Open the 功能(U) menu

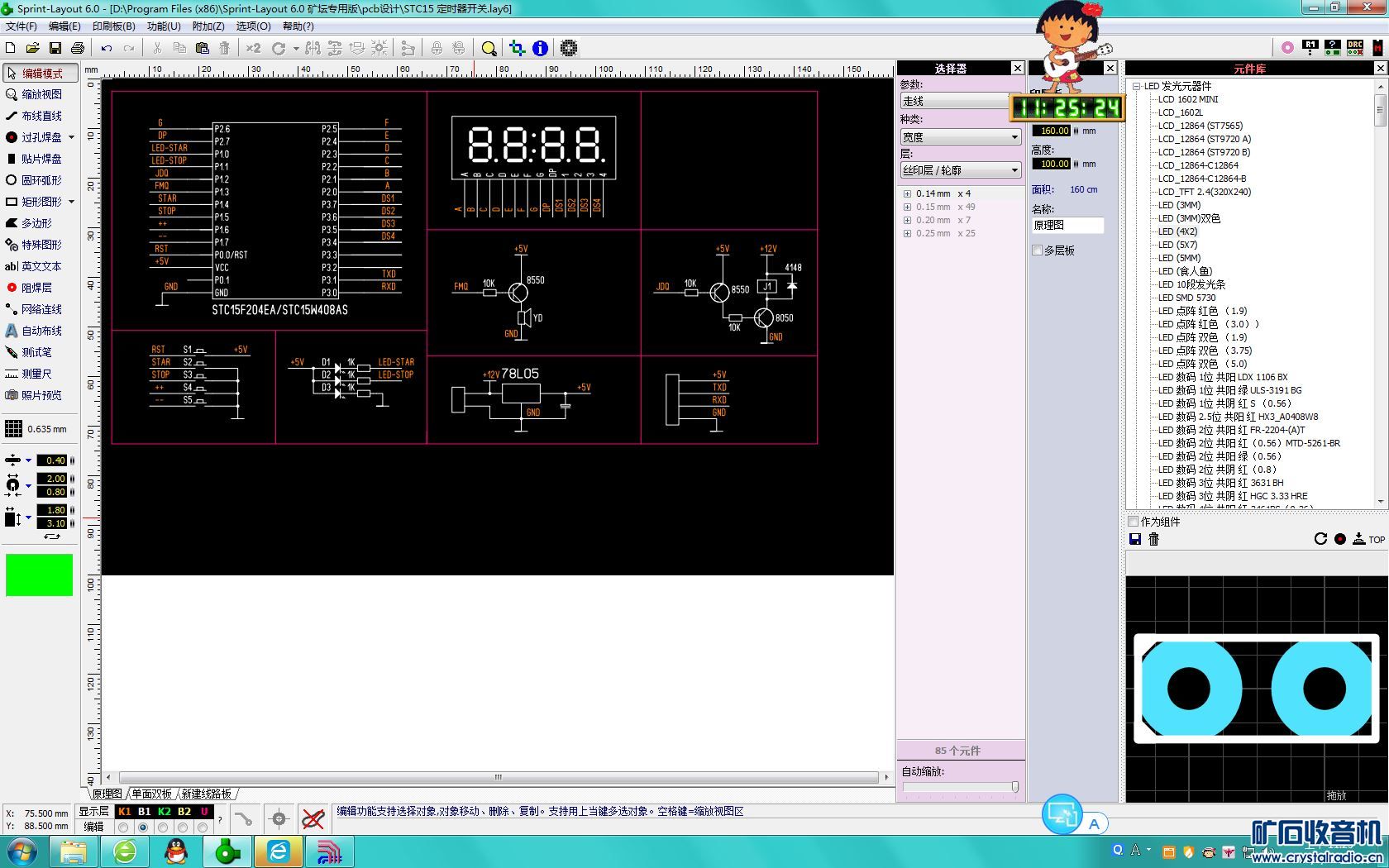tap(164, 26)
